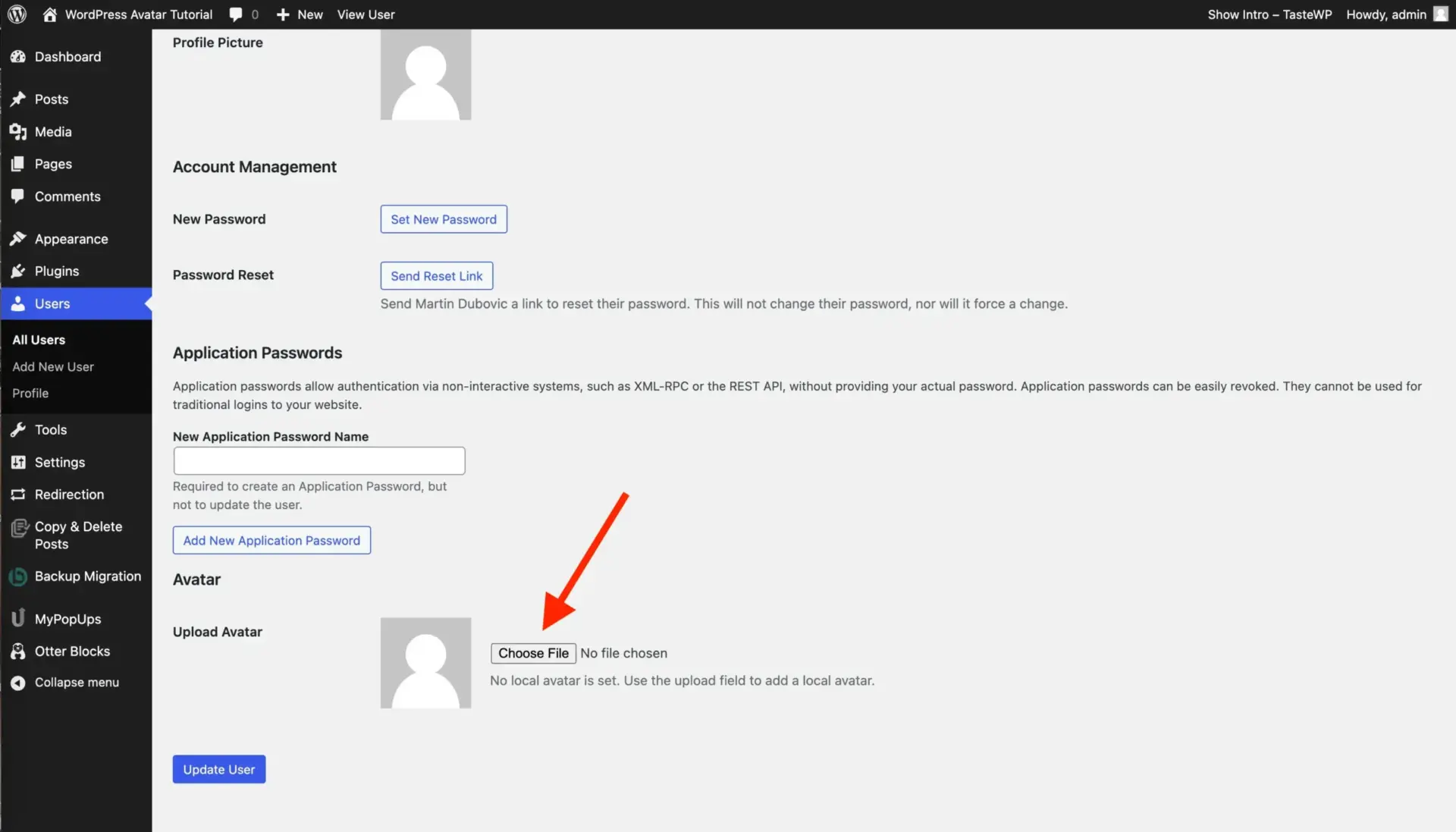Viewport: 1456px width, 832px height.
Task: Click the Update User button
Action: (218, 768)
